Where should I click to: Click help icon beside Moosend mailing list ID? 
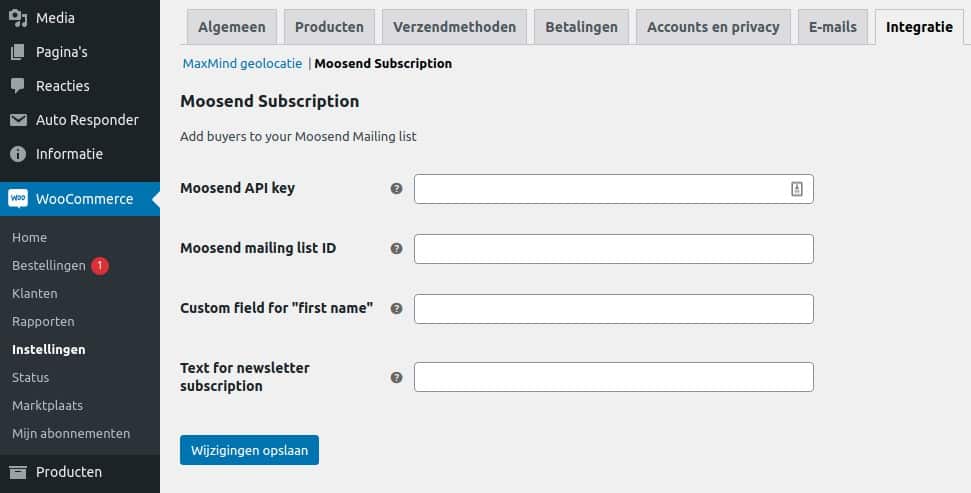pos(396,248)
